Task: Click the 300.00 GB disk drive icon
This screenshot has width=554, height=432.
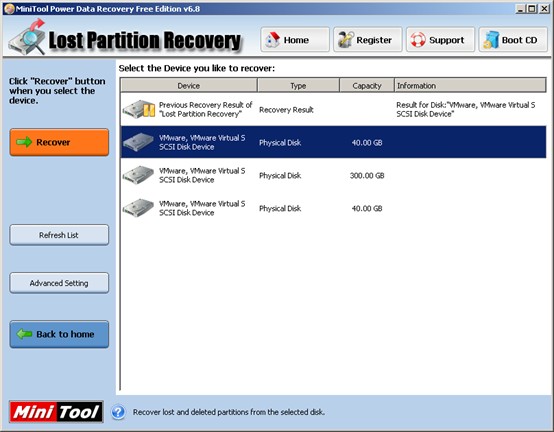Action: pos(138,175)
